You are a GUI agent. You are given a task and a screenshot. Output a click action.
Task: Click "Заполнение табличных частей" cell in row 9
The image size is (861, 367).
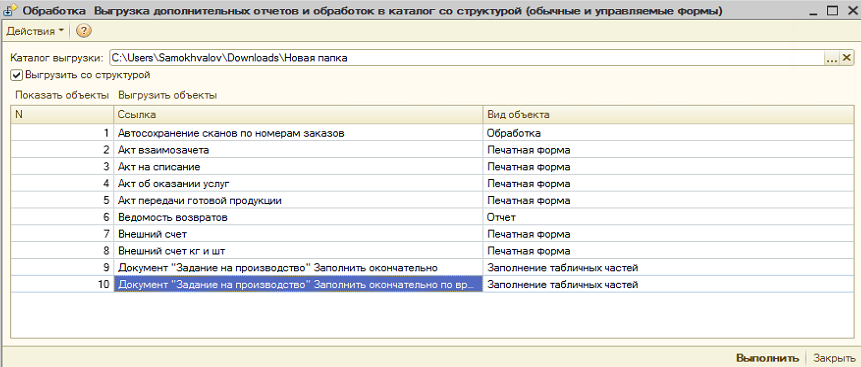668,268
